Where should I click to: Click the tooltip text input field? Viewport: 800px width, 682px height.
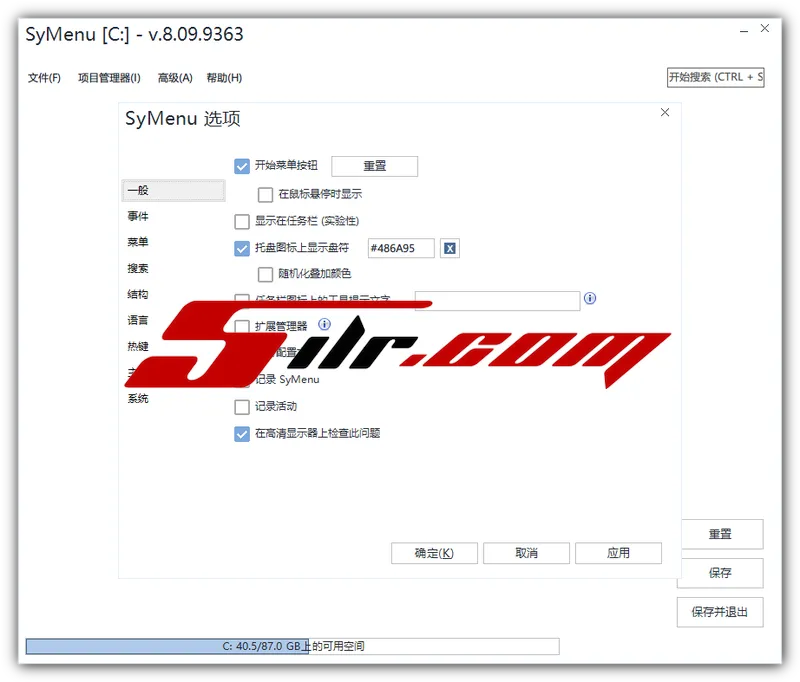497,301
